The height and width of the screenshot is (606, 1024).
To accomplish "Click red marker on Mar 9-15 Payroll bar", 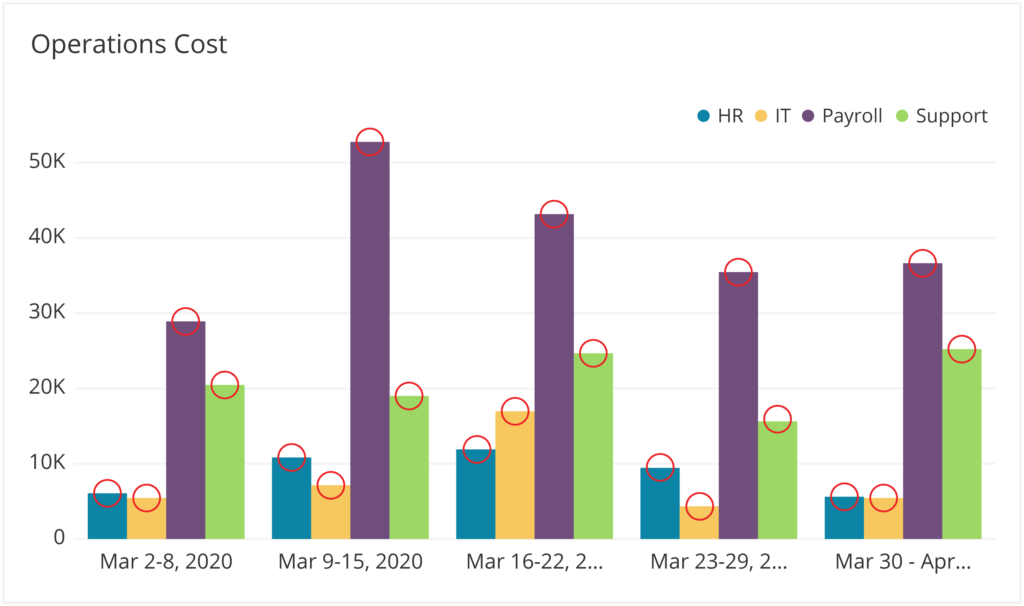I will (370, 141).
